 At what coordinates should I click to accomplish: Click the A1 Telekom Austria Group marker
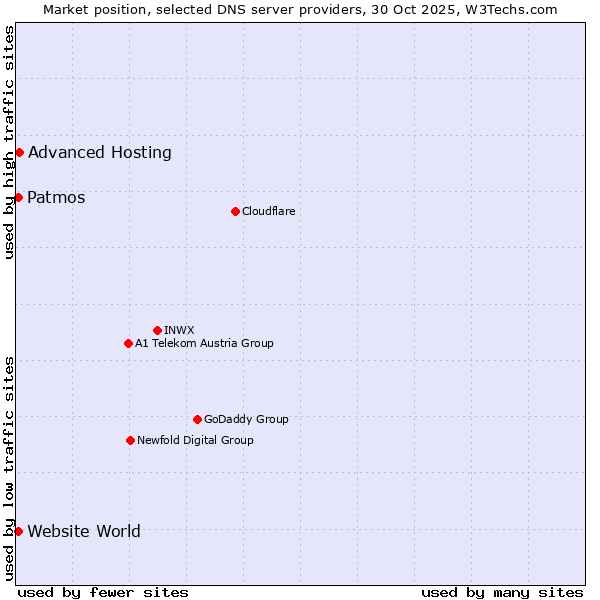(128, 343)
